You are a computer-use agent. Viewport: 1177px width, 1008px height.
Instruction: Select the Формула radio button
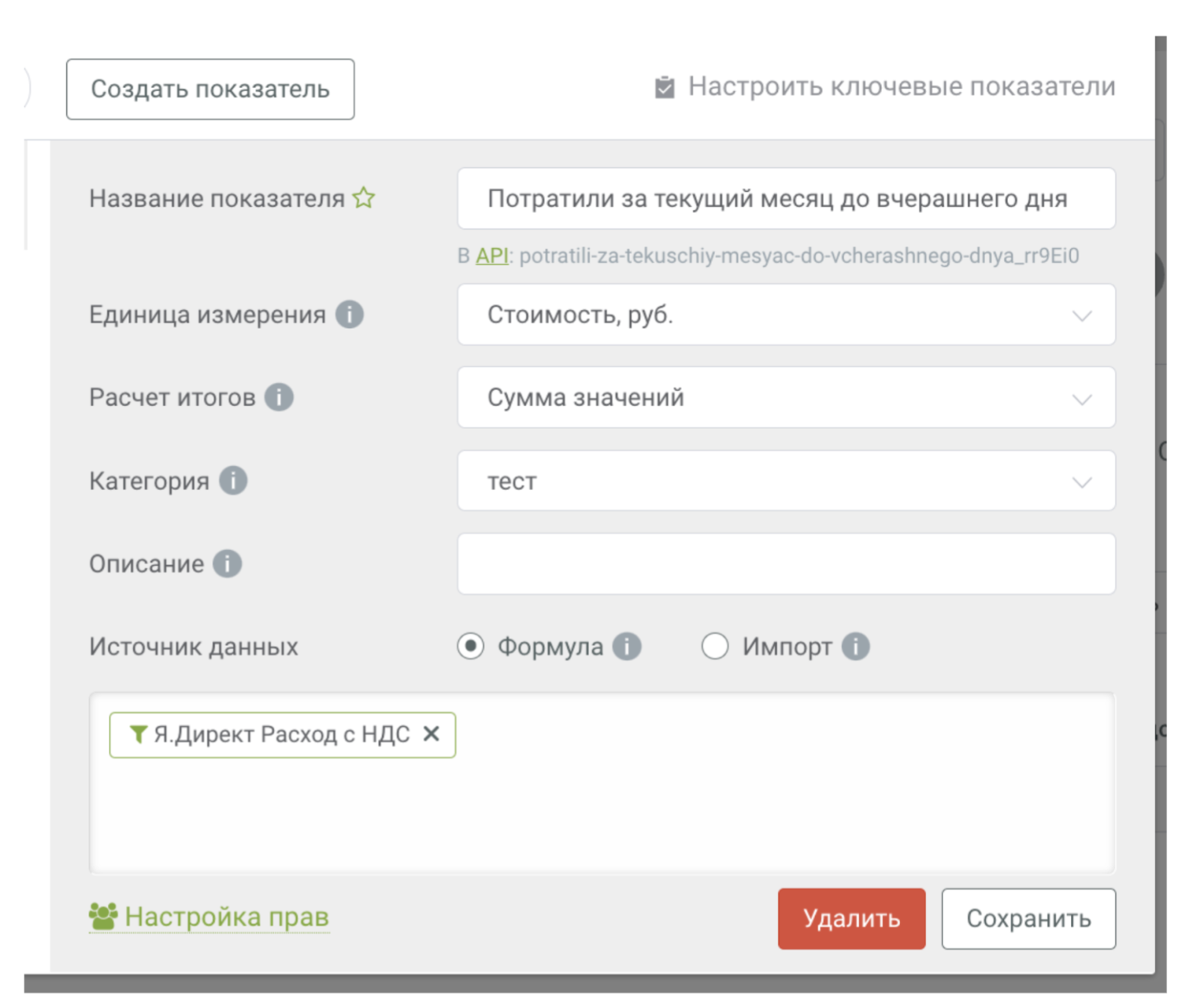(471, 646)
